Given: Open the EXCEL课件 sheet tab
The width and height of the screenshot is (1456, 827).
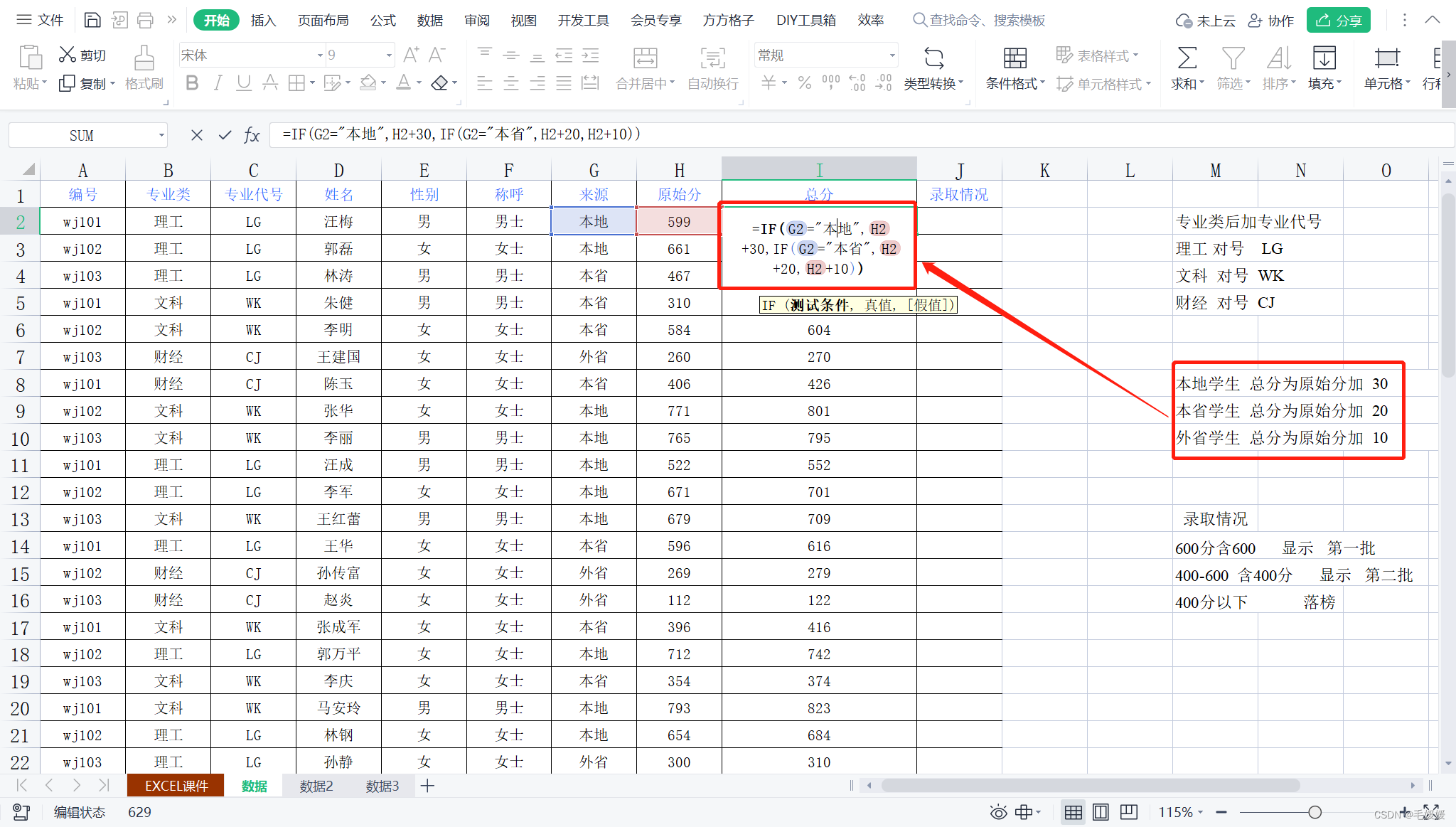Looking at the screenshot, I should pos(176,786).
